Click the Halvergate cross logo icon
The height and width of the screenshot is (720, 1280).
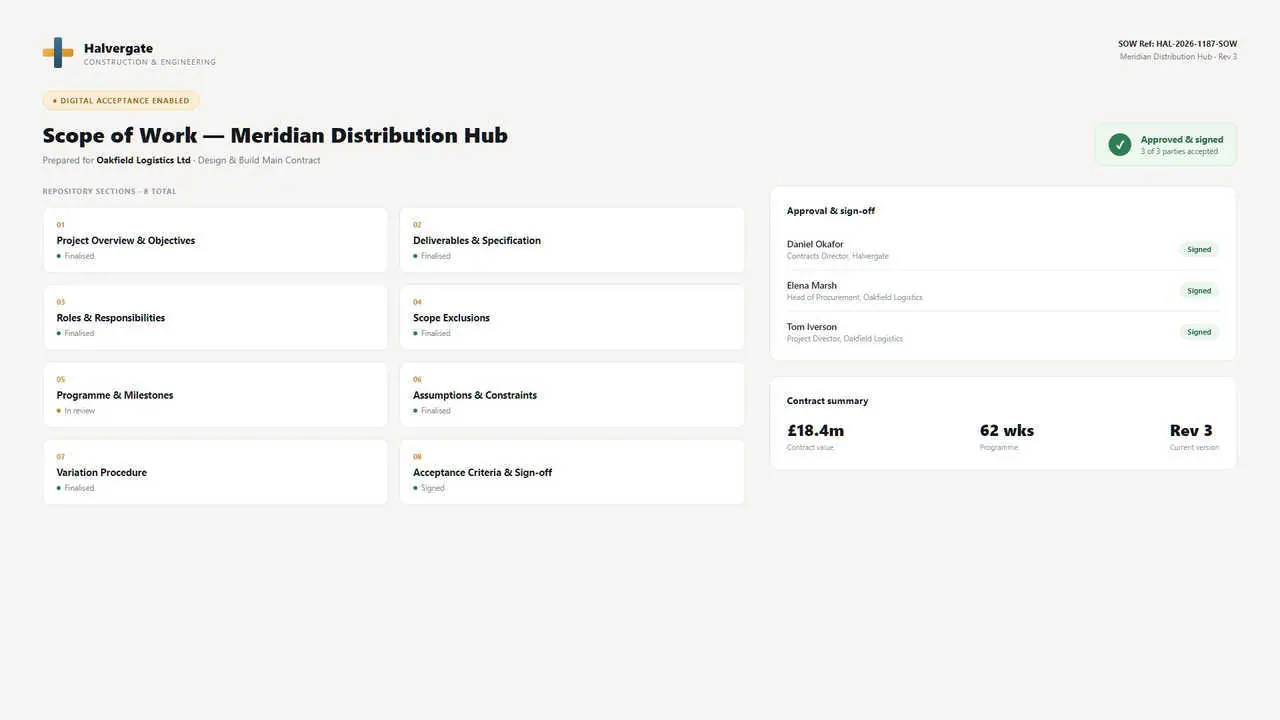58,53
